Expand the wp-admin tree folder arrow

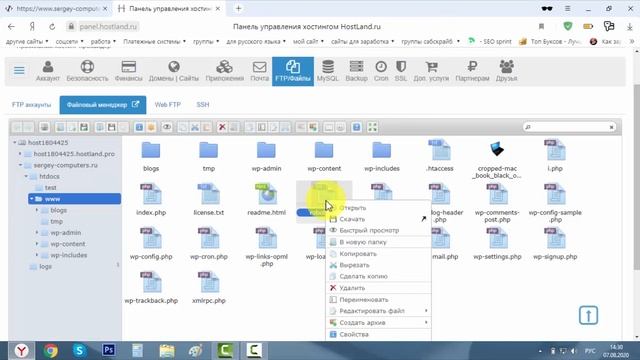[37, 233]
